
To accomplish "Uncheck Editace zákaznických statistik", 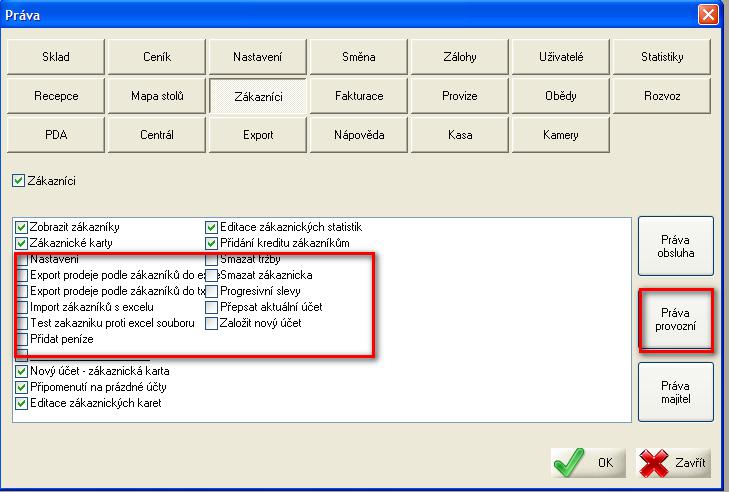I will click(211, 227).
